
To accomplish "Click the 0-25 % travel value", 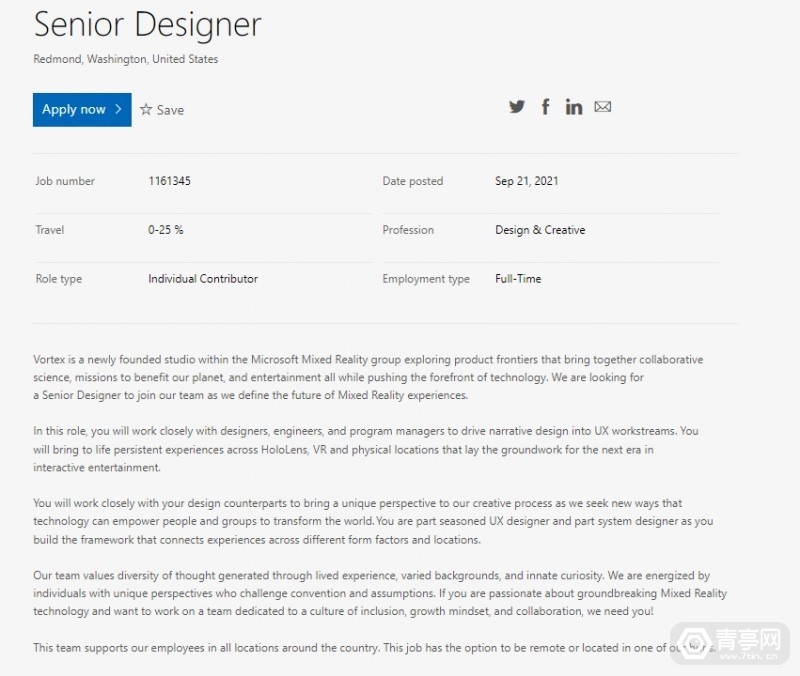I will (166, 230).
